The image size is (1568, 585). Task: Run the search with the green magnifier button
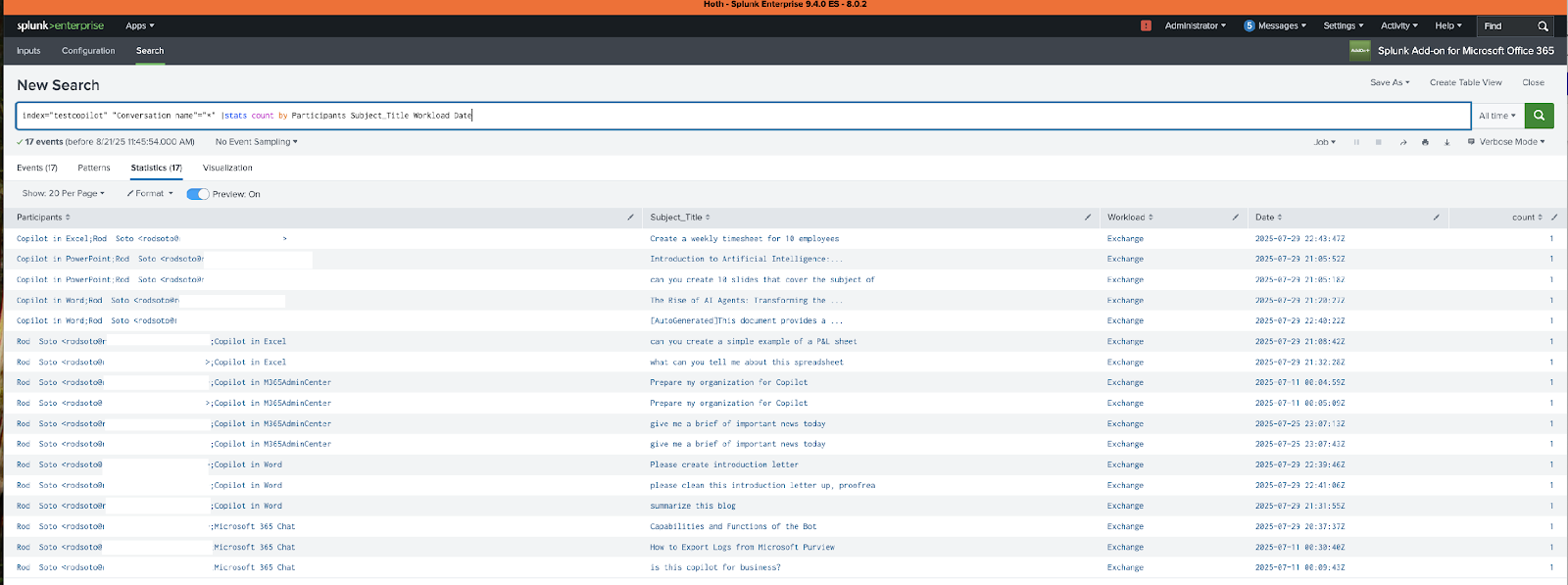coord(1539,116)
